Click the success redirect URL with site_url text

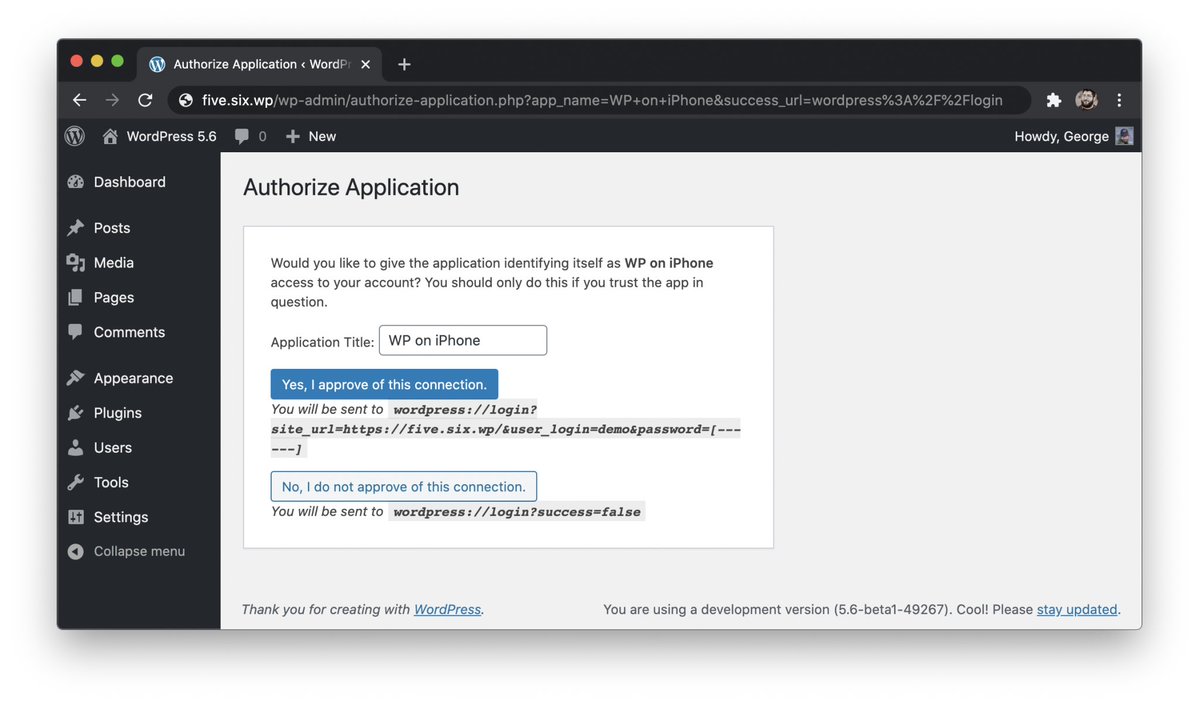pos(505,429)
